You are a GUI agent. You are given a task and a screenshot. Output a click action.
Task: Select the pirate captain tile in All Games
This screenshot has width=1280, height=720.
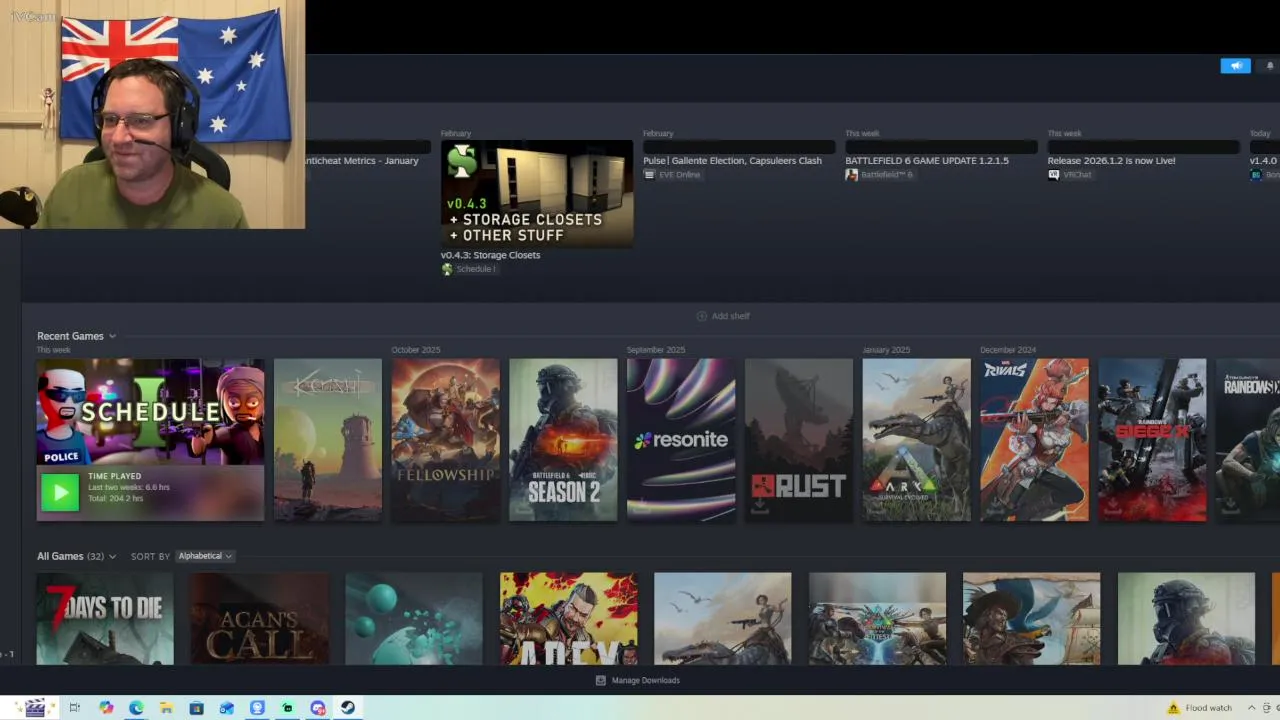(x=1031, y=618)
